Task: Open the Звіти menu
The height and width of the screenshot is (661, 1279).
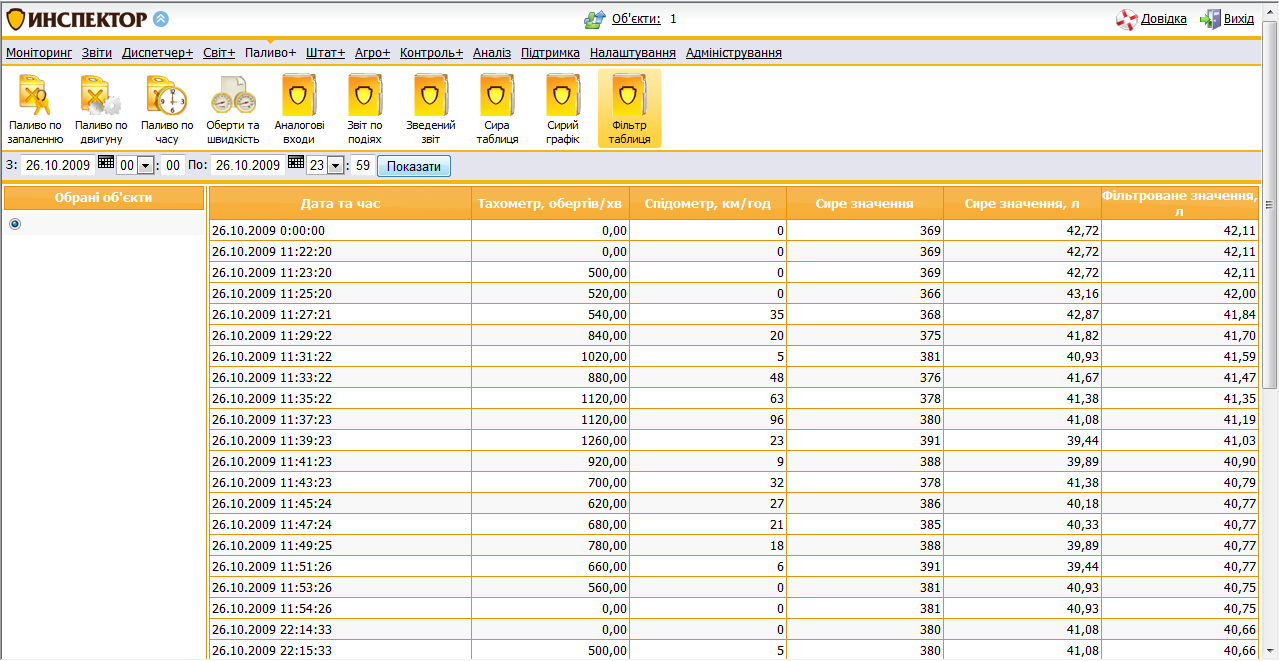Action: point(97,53)
